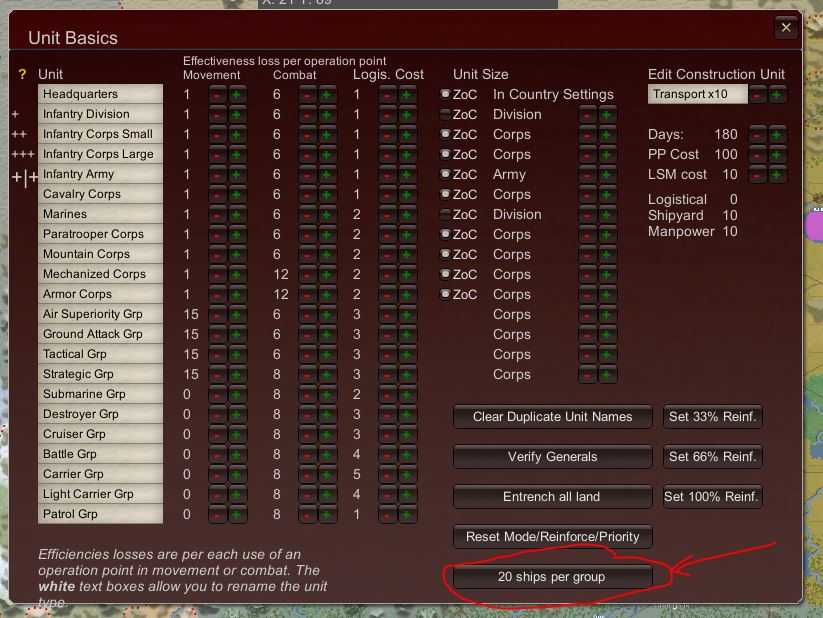Screen dimensions: 823x618
Task: Edit the Headquarters unit name field
Action: (x=100, y=94)
